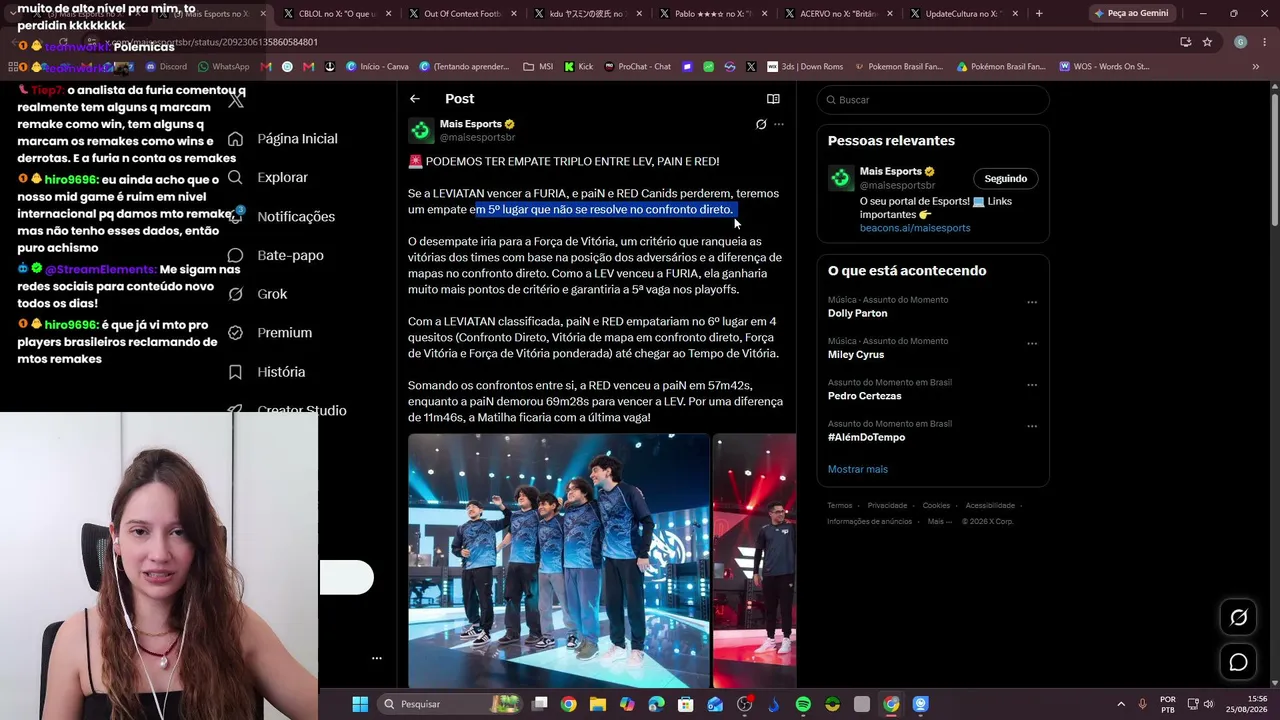
Task: Click the Pedro Certezas trending topic
Action: 865,396
